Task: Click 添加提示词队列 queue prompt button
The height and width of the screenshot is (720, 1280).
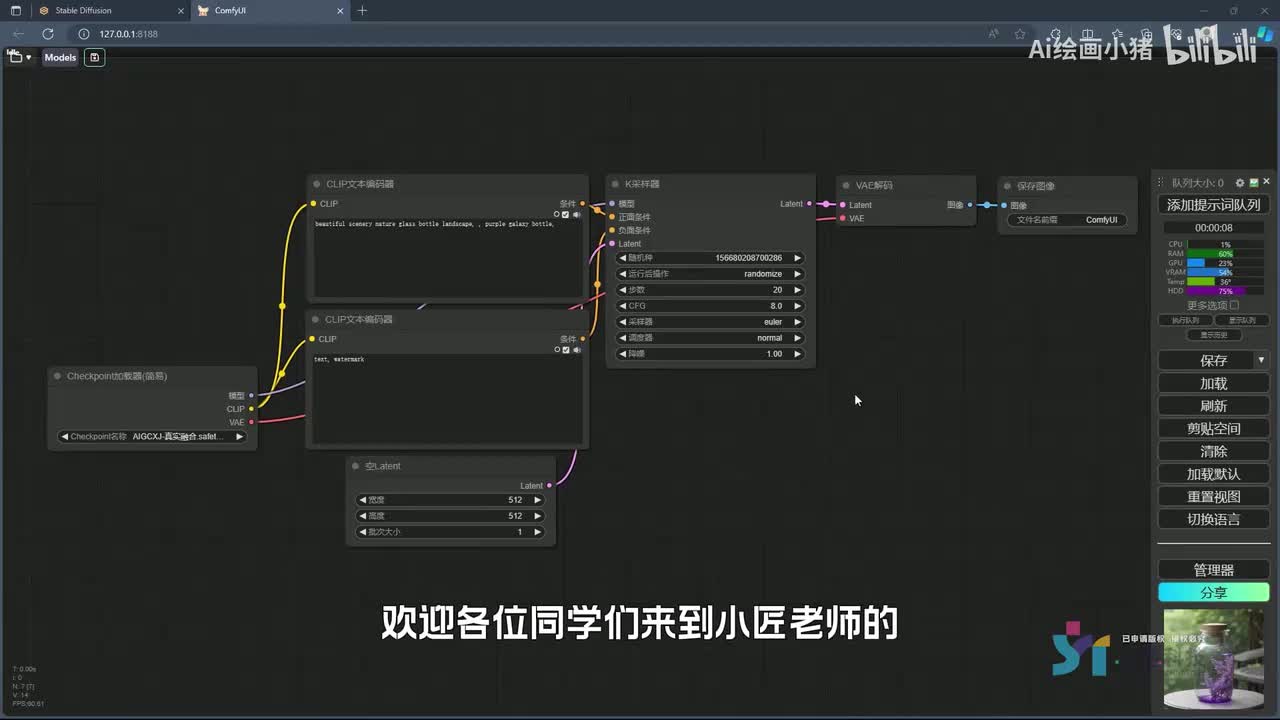Action: (1214, 205)
